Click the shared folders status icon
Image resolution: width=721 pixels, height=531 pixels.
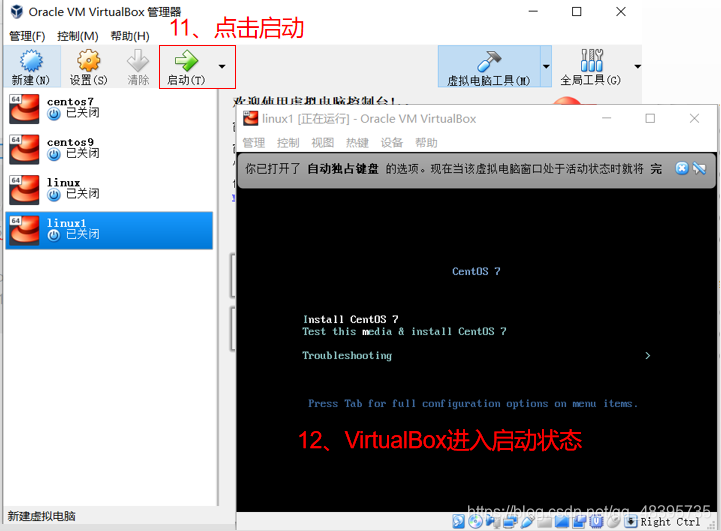click(544, 521)
